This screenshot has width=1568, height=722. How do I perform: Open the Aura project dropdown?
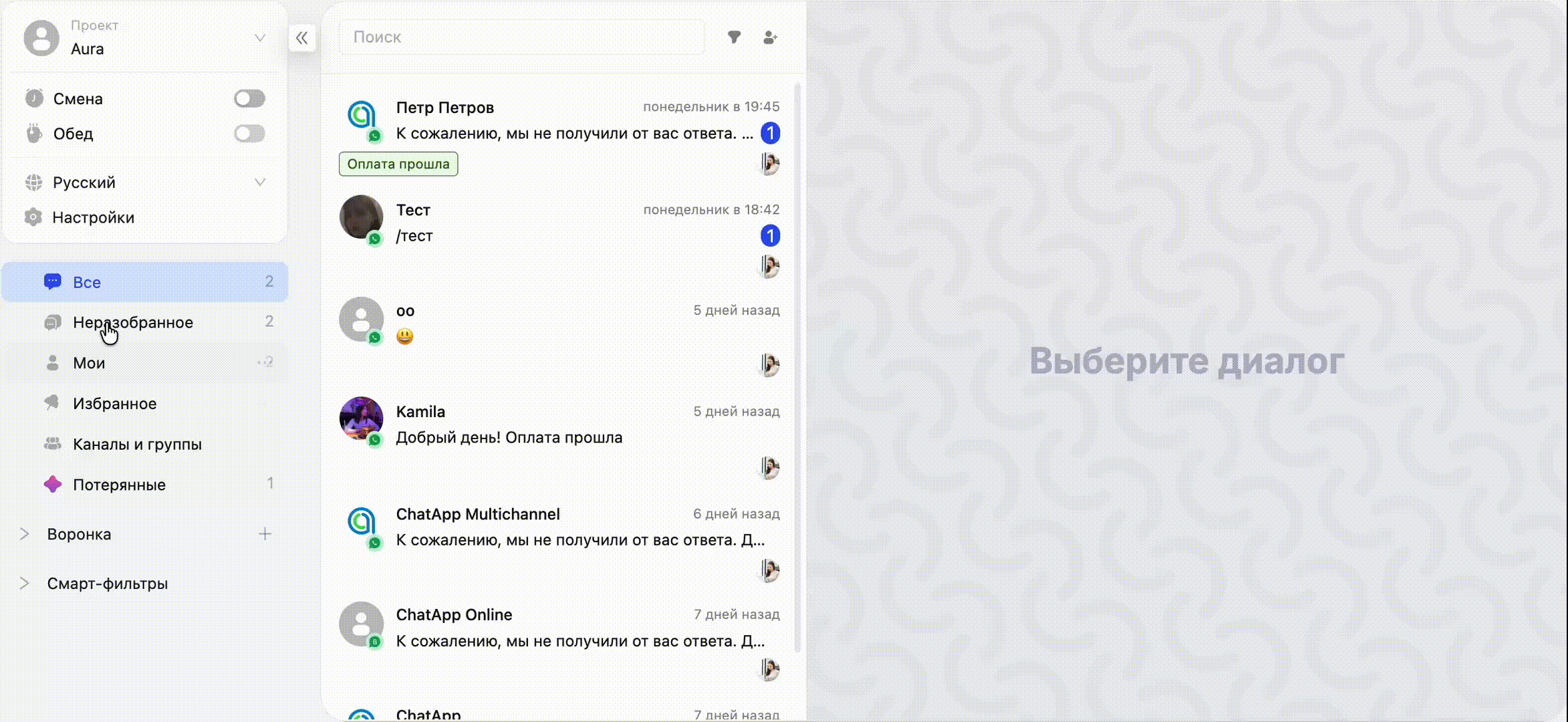click(x=260, y=37)
